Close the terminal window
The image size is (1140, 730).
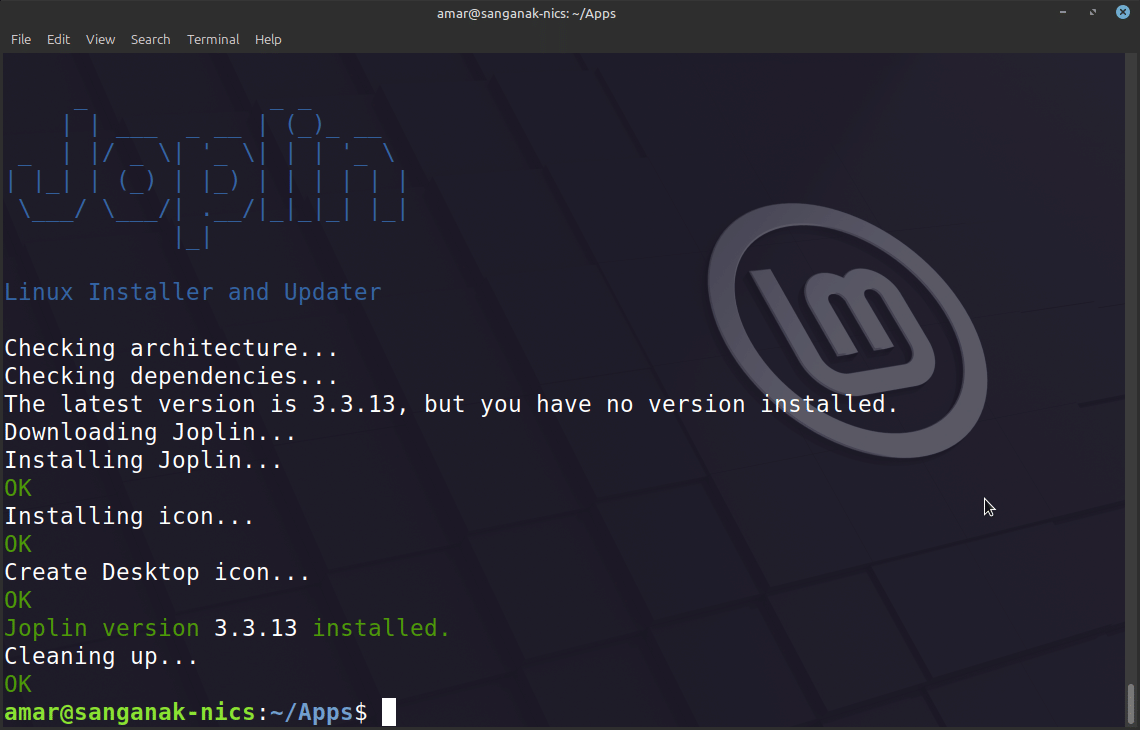pos(1123,12)
